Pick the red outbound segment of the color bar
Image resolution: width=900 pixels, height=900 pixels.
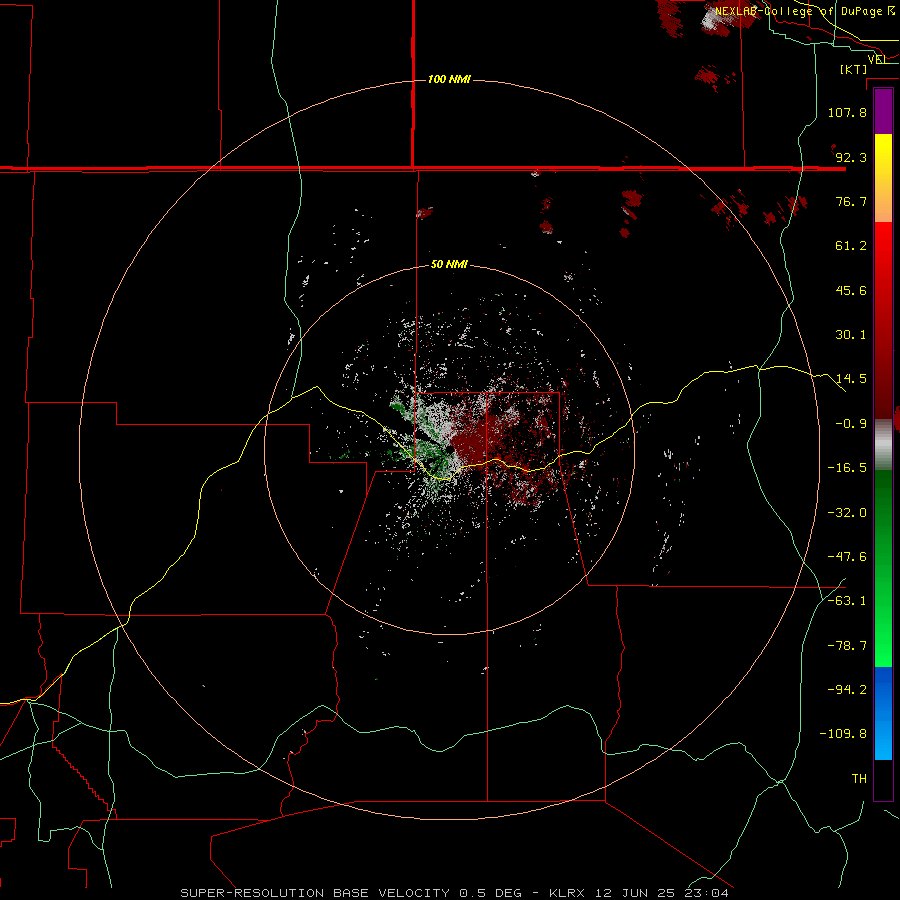[x=883, y=320]
